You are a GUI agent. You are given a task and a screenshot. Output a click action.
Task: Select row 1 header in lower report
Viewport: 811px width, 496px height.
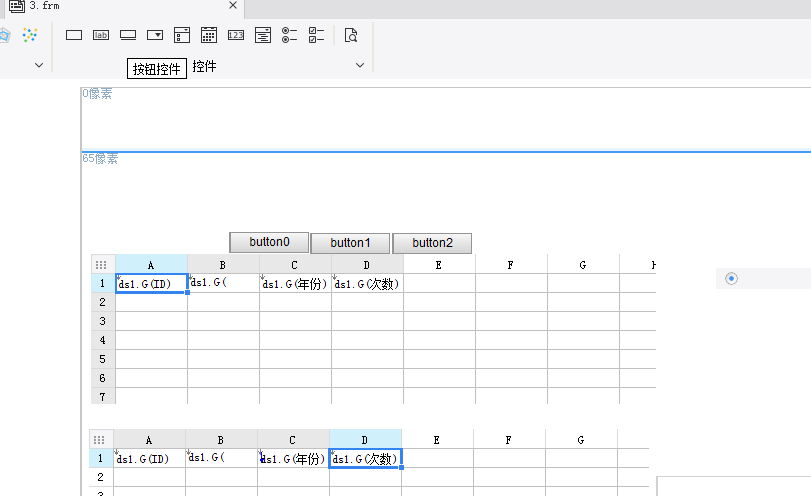(100, 458)
